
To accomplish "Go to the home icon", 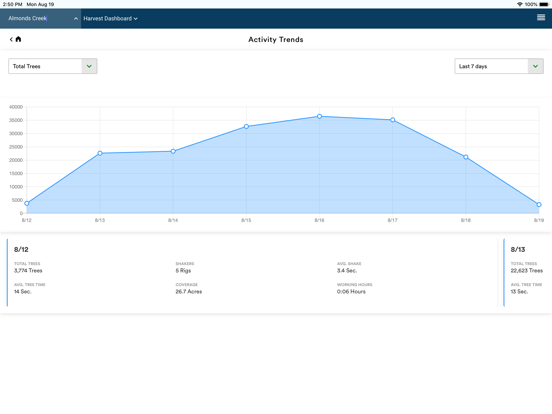I will 18,39.
